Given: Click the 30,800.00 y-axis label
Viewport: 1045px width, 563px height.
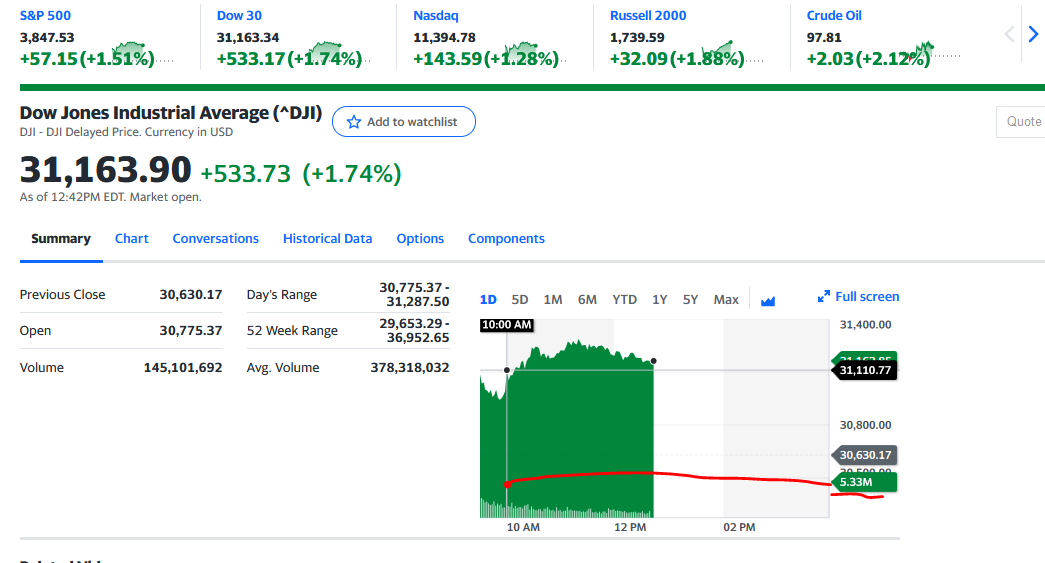Looking at the screenshot, I should [865, 425].
